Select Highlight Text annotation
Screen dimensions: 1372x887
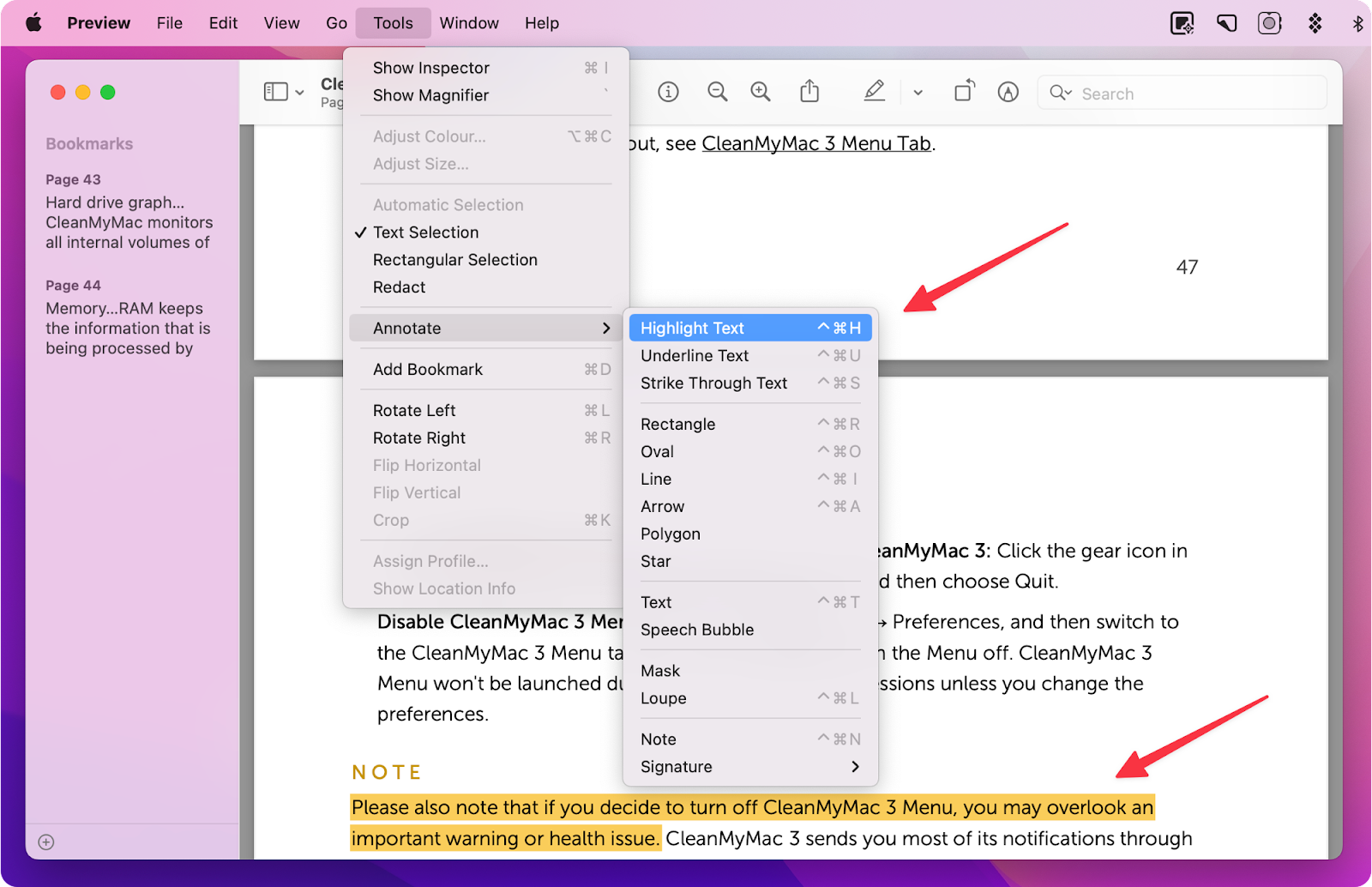750,328
